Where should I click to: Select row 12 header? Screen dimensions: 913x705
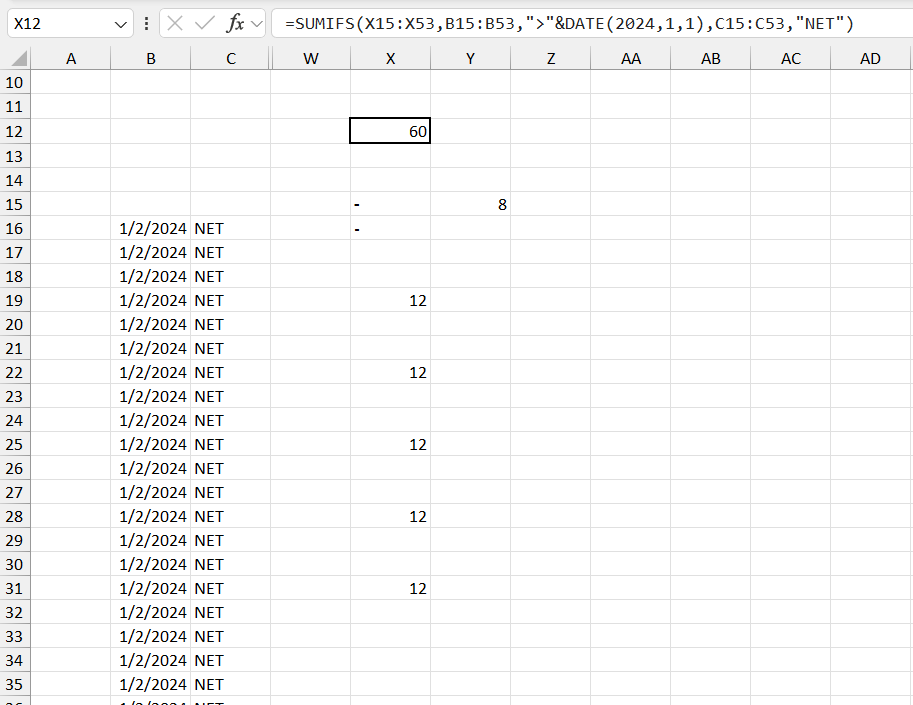pos(14,131)
